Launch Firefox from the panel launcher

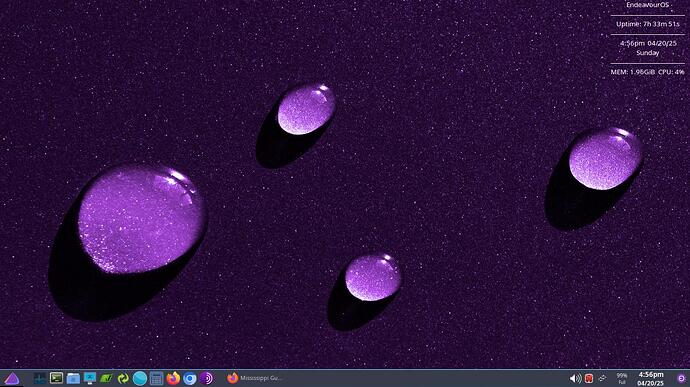[x=173, y=378]
